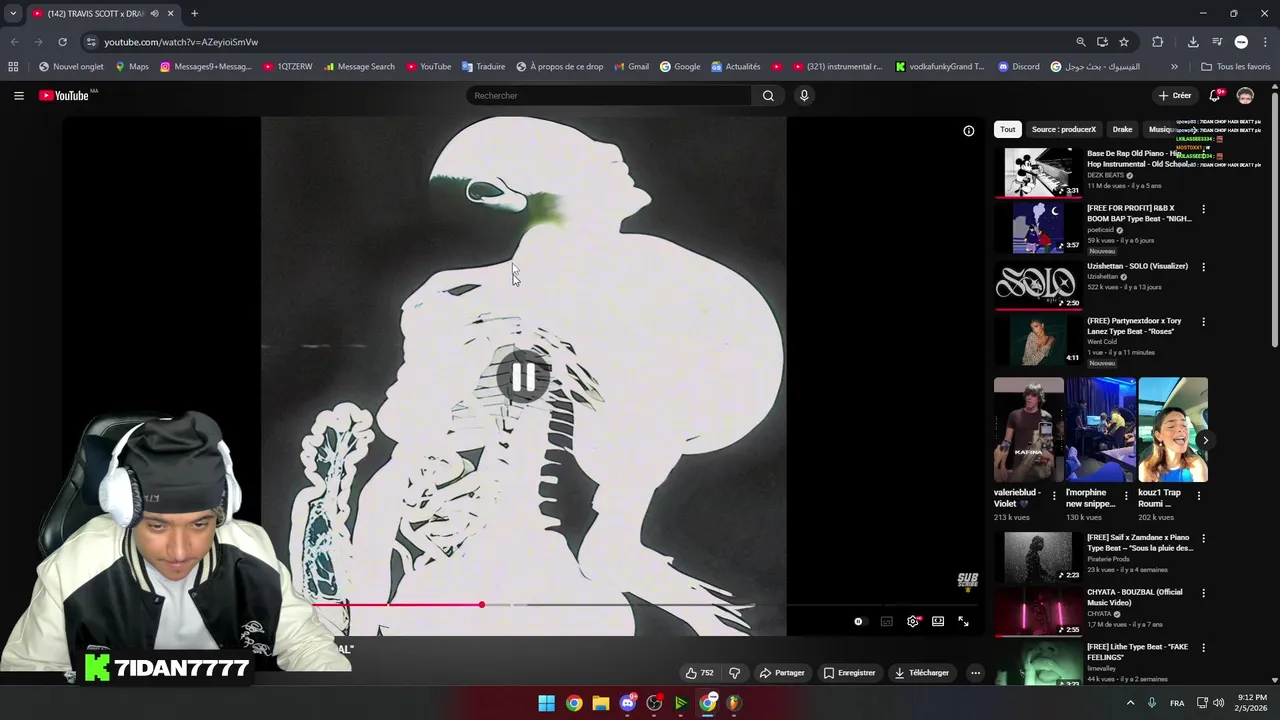The image size is (1280, 720).
Task: Show hidden system tray icons
Action: 1131,703
